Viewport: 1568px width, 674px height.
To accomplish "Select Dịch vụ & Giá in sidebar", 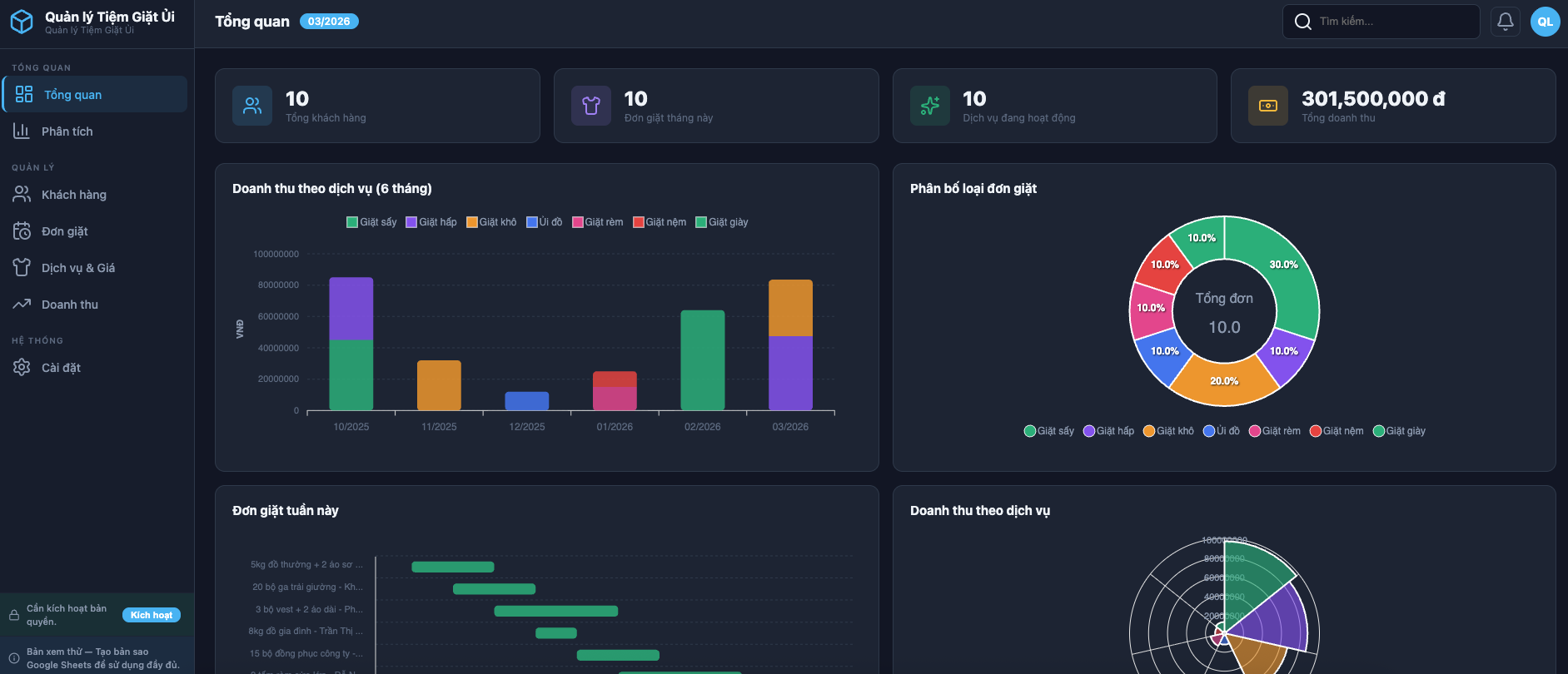I will coord(77,268).
